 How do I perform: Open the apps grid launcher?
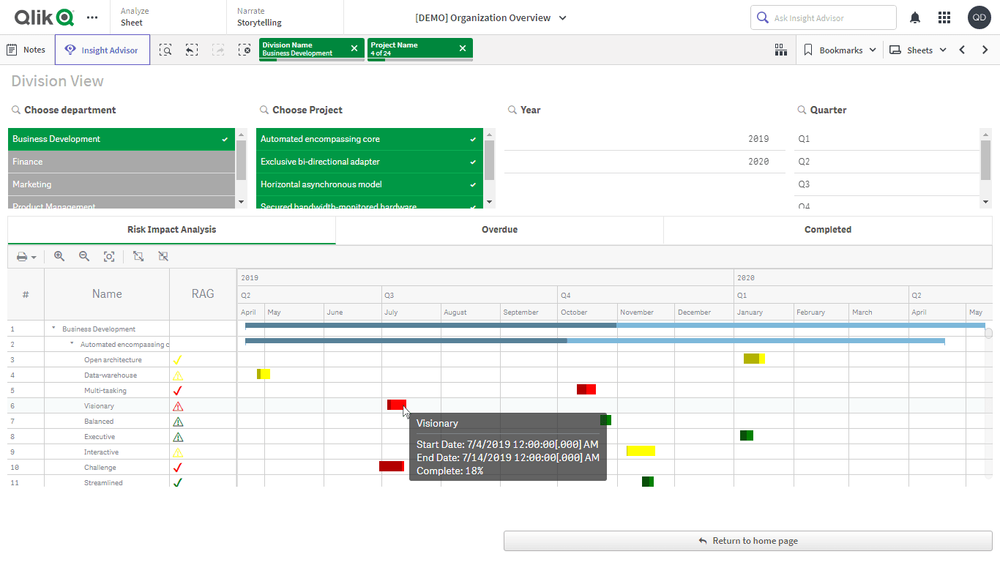[944, 18]
